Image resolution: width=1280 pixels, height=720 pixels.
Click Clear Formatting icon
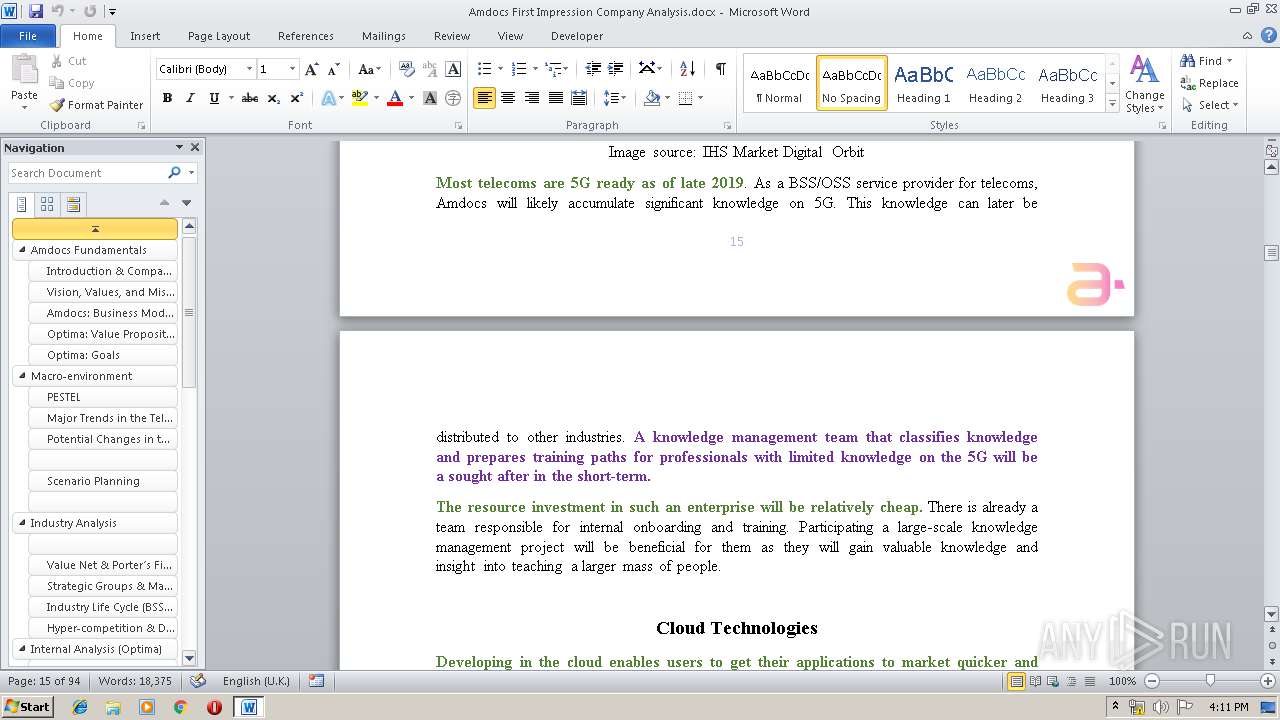coord(407,69)
